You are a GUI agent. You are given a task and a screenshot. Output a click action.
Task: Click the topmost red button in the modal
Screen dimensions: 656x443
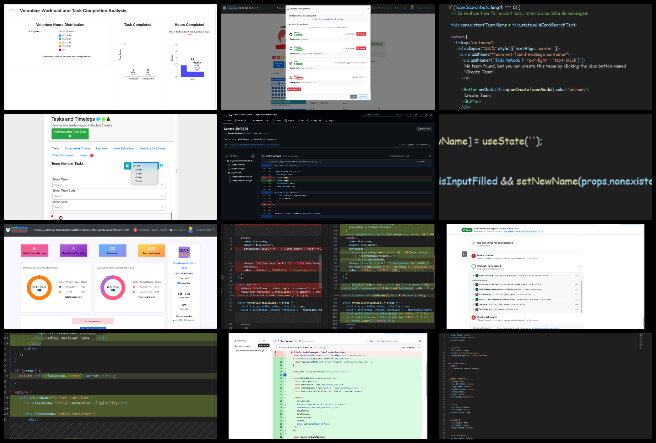[361, 34]
